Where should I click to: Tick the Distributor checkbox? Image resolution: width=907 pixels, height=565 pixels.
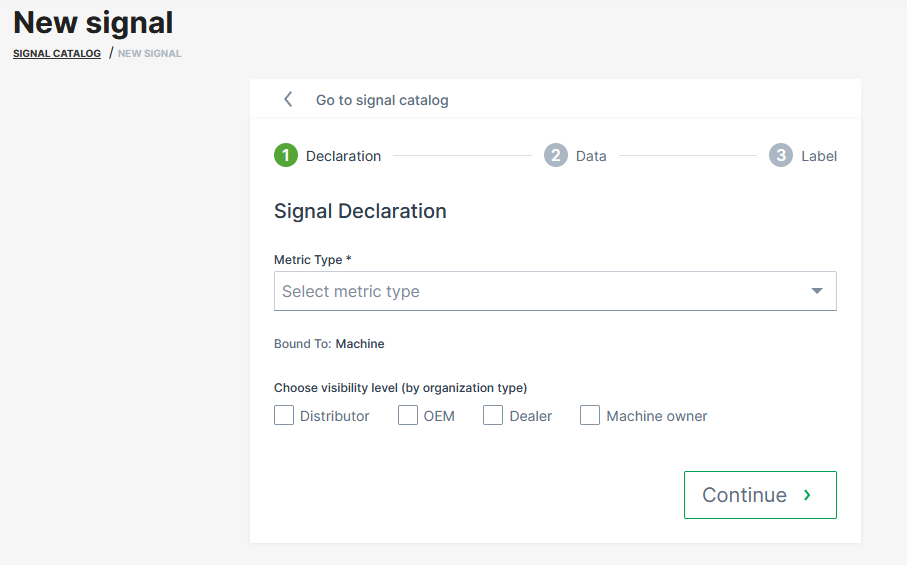click(x=284, y=415)
